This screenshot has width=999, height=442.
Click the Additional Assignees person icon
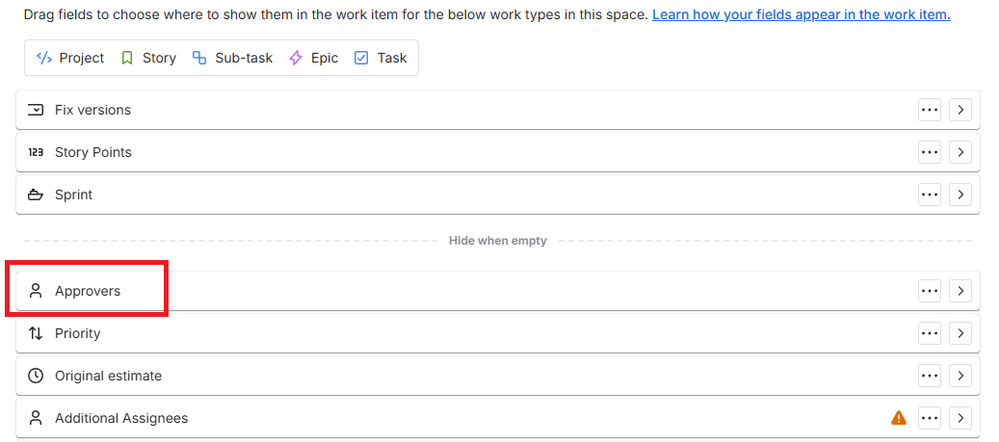coord(36,418)
